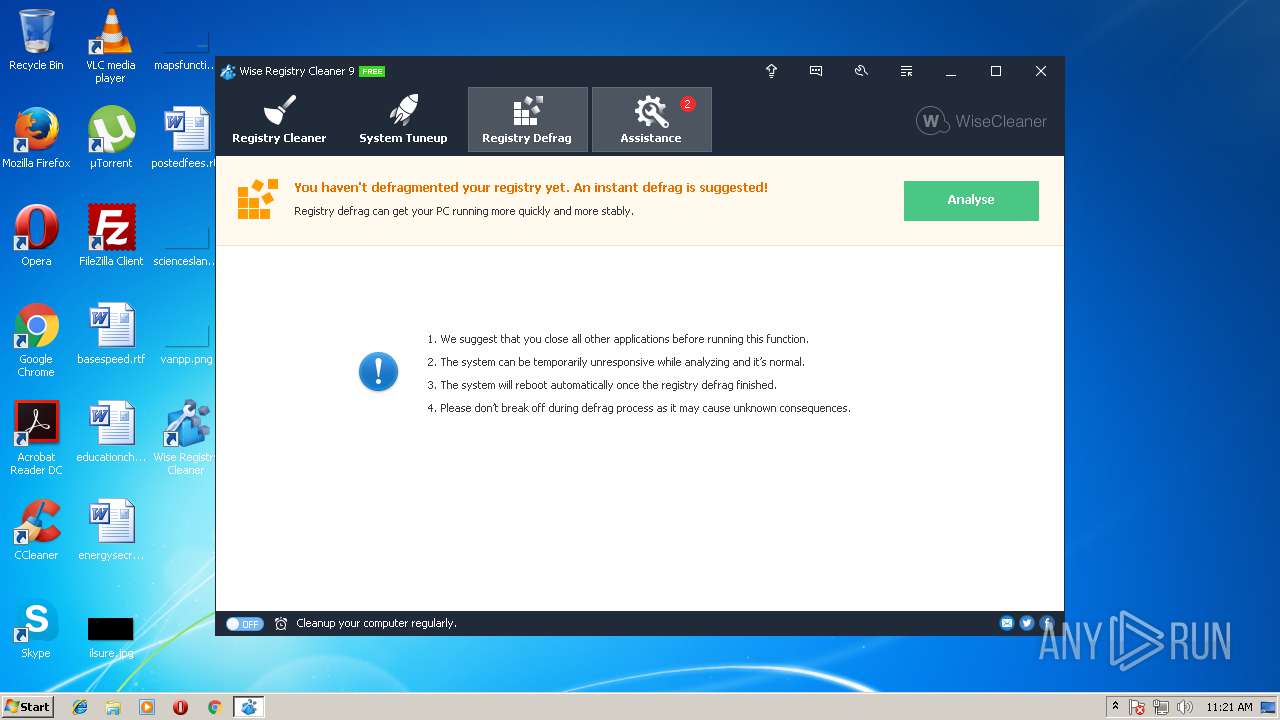The width and height of the screenshot is (1280, 720).
Task: Maximize the Wise Registry Cleaner window
Action: pyautogui.click(x=996, y=71)
